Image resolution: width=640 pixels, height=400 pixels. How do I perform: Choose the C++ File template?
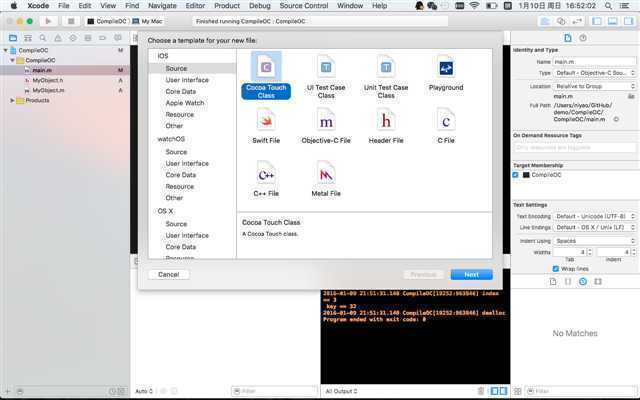[x=266, y=179]
